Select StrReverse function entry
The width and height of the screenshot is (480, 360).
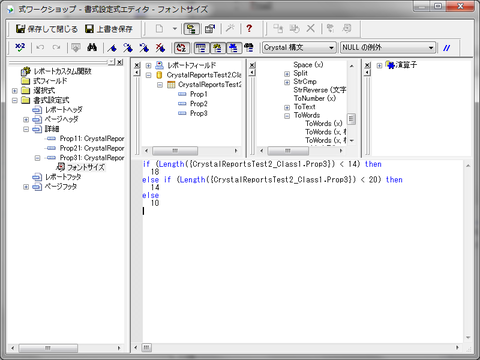320,90
